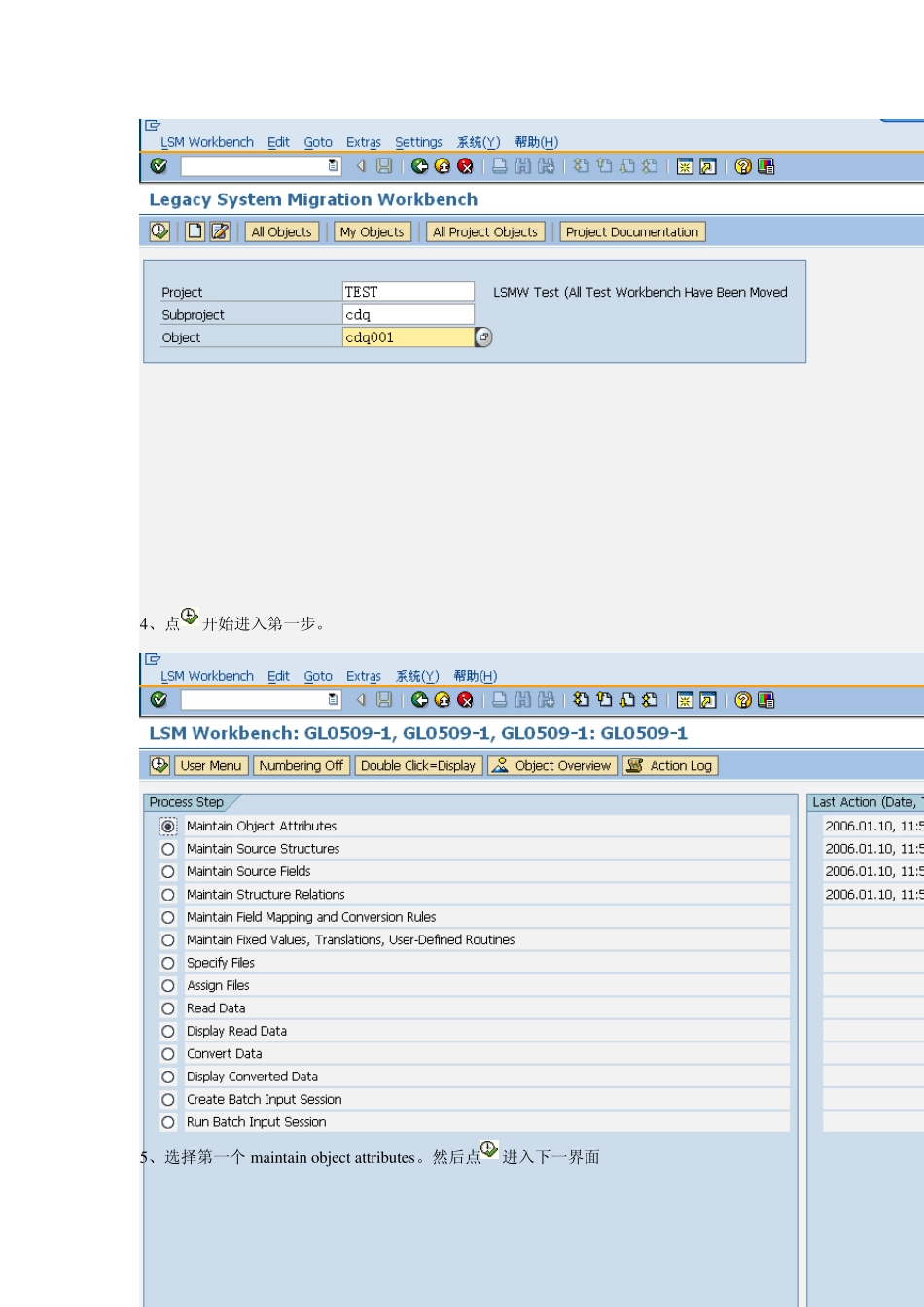Open the Settings menu
924x1307 pixels.
point(418,142)
